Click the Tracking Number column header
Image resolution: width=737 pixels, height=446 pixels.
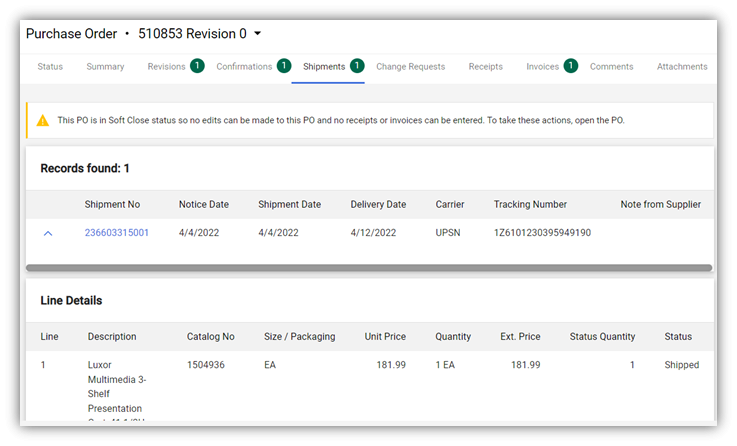(530, 205)
